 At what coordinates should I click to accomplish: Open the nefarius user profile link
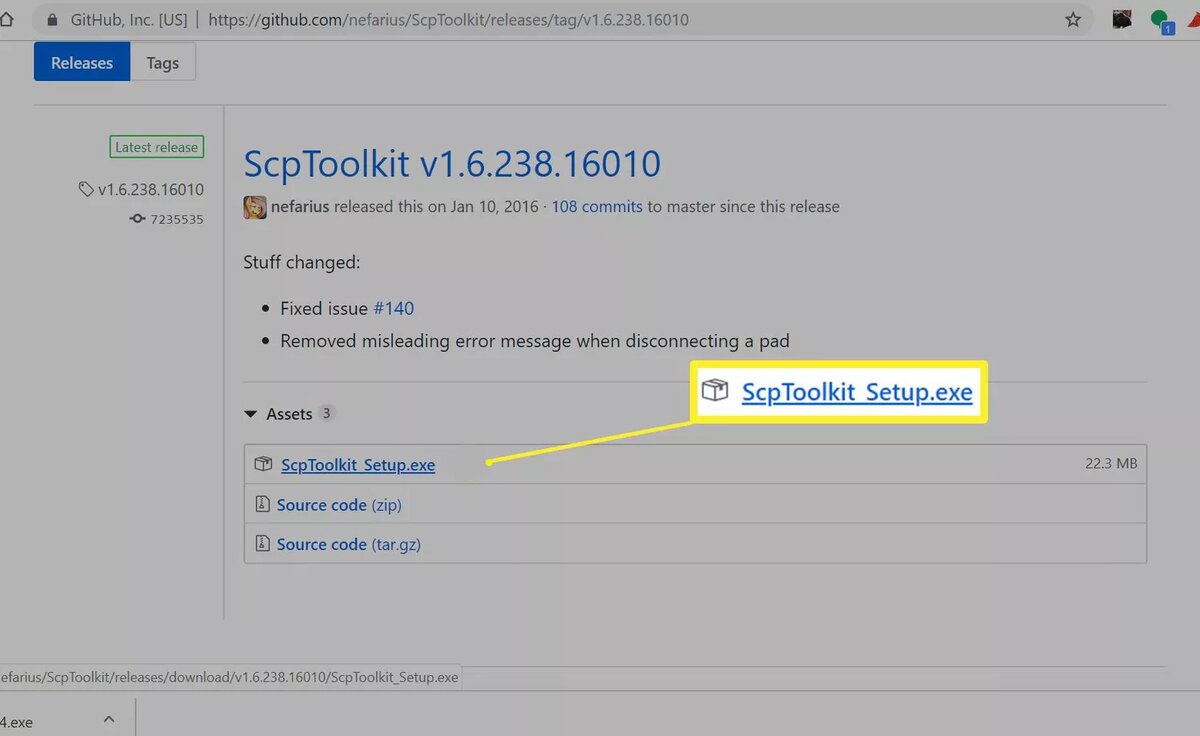300,207
